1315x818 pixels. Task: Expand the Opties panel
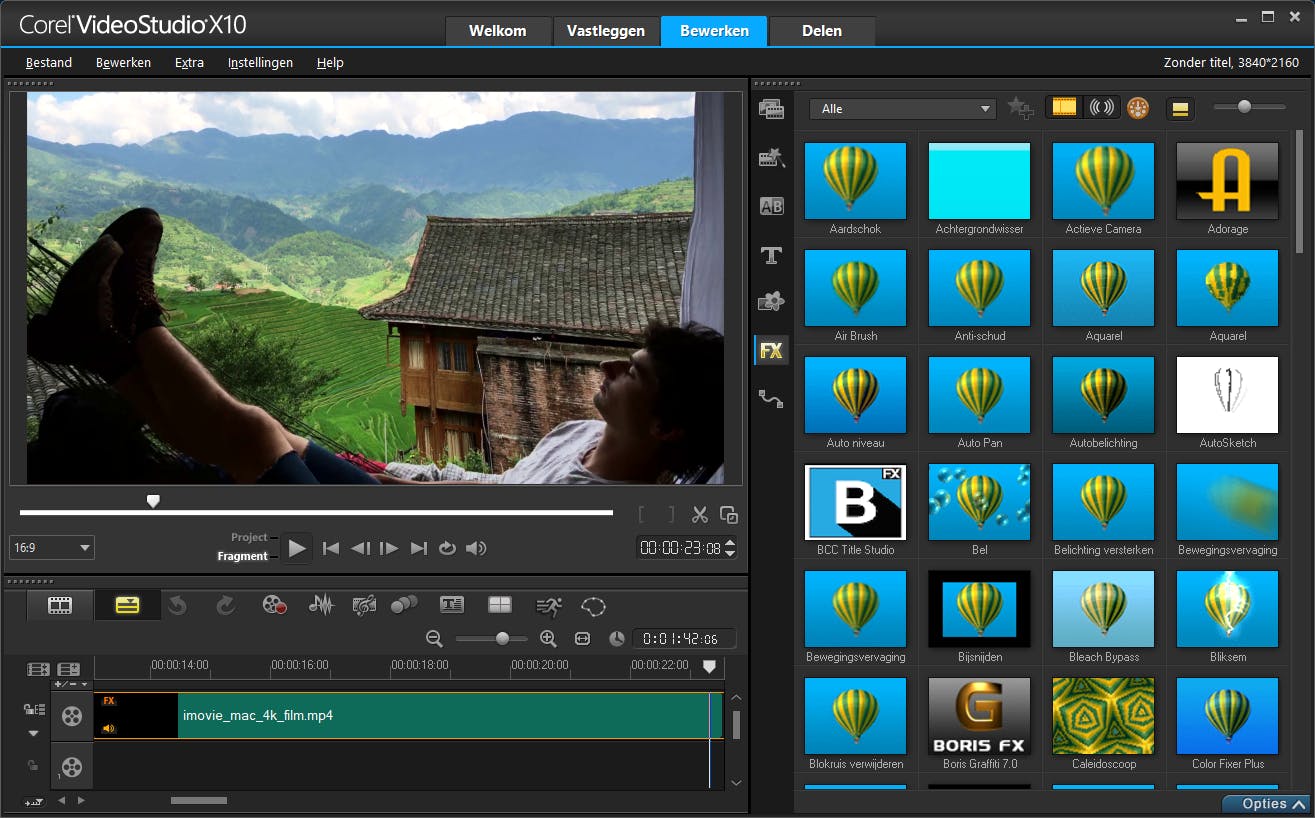click(x=1266, y=804)
